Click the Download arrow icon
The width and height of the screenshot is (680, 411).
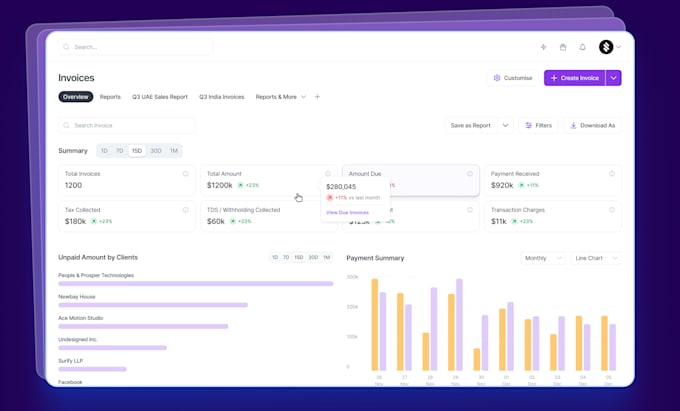573,125
